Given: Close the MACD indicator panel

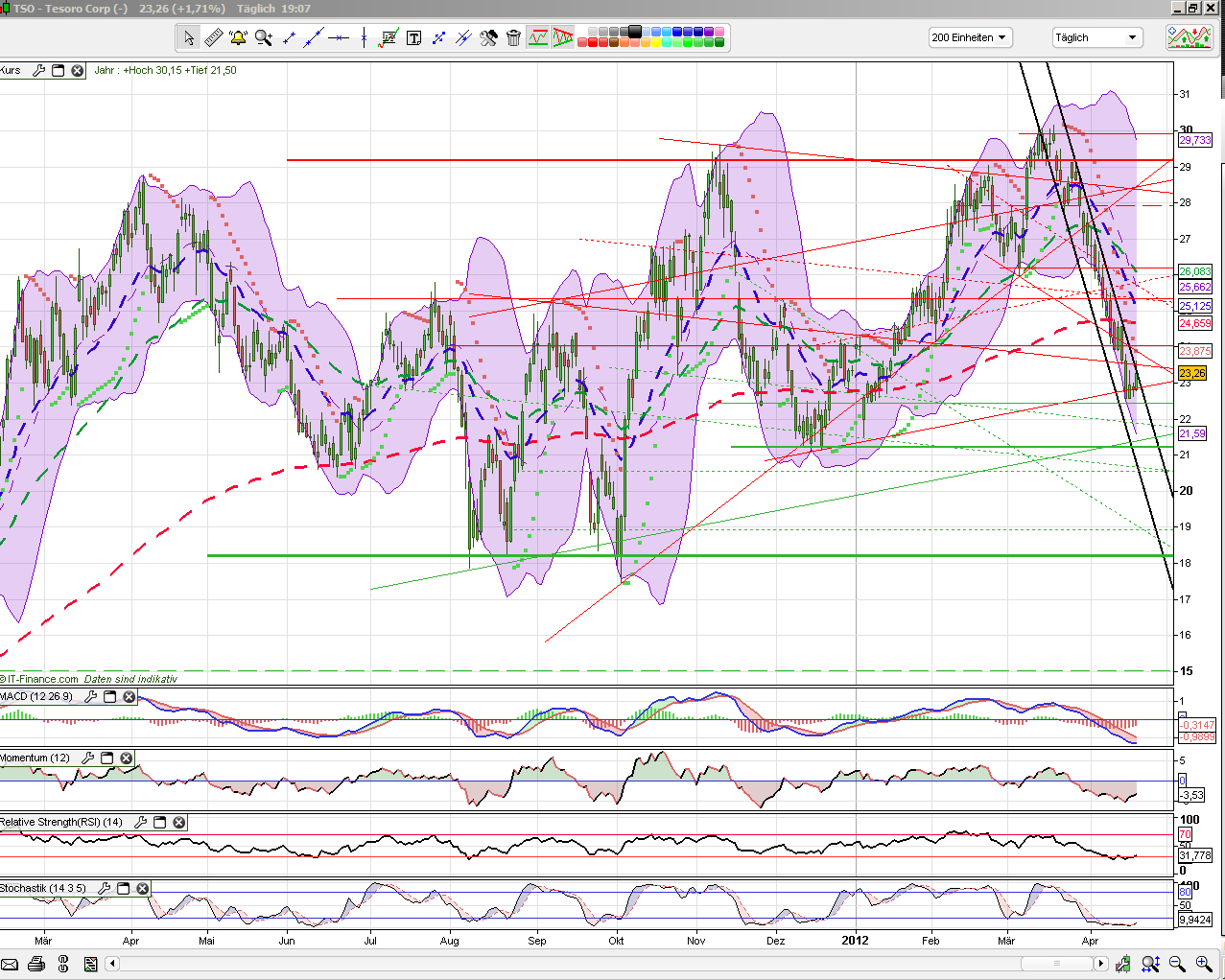Looking at the screenshot, I should tap(130, 696).
